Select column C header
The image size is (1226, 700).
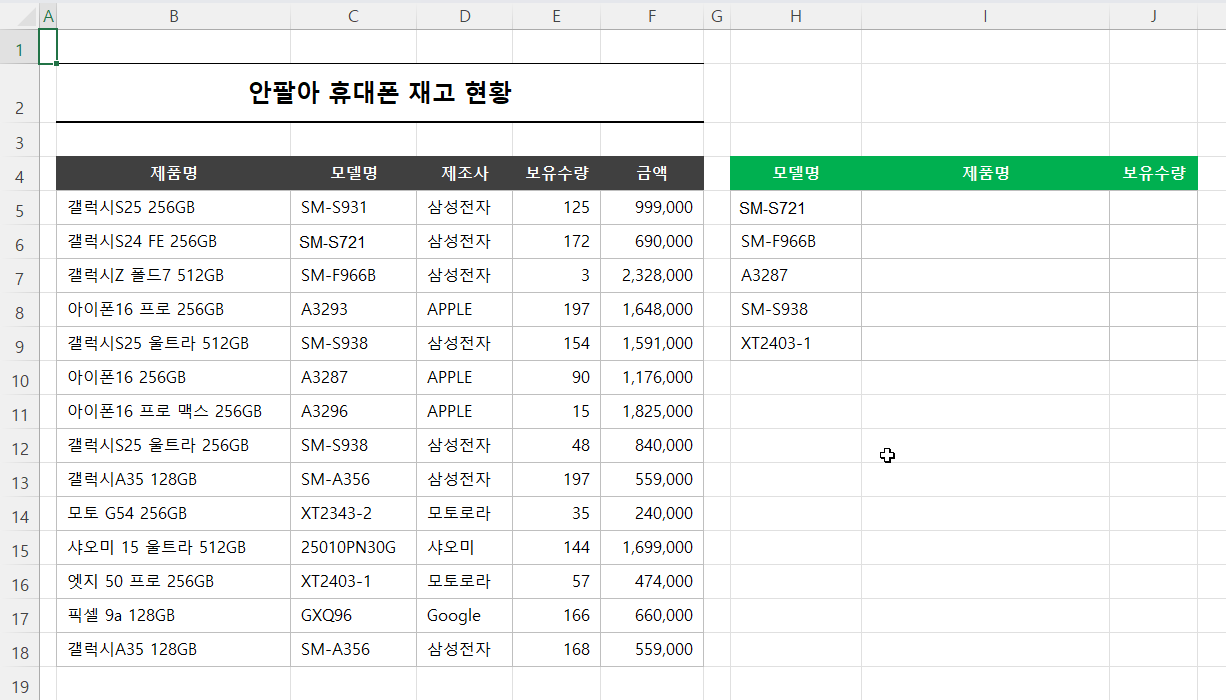click(353, 16)
